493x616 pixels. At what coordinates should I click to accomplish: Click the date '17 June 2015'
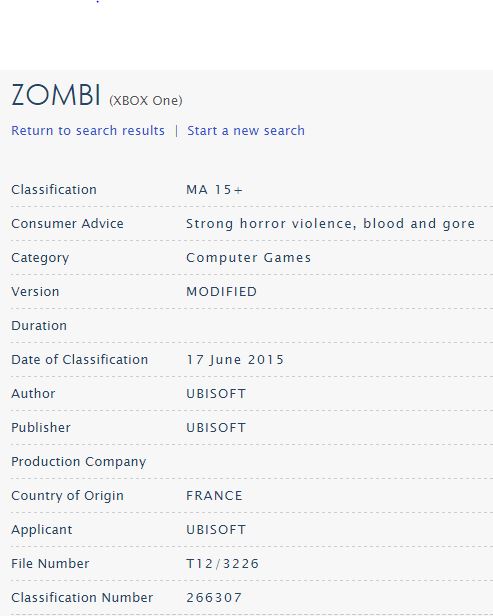(235, 360)
